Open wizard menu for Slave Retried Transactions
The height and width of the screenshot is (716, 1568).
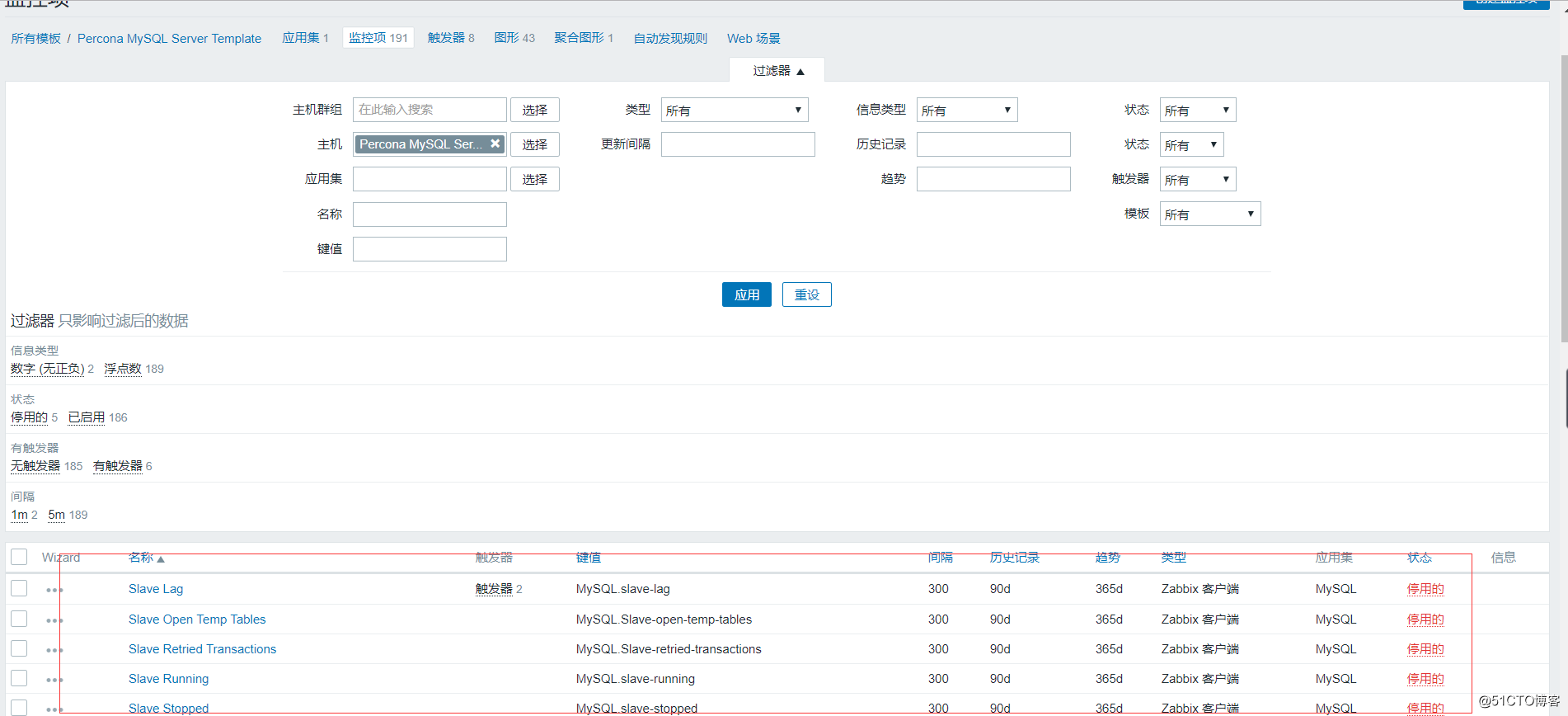(54, 650)
